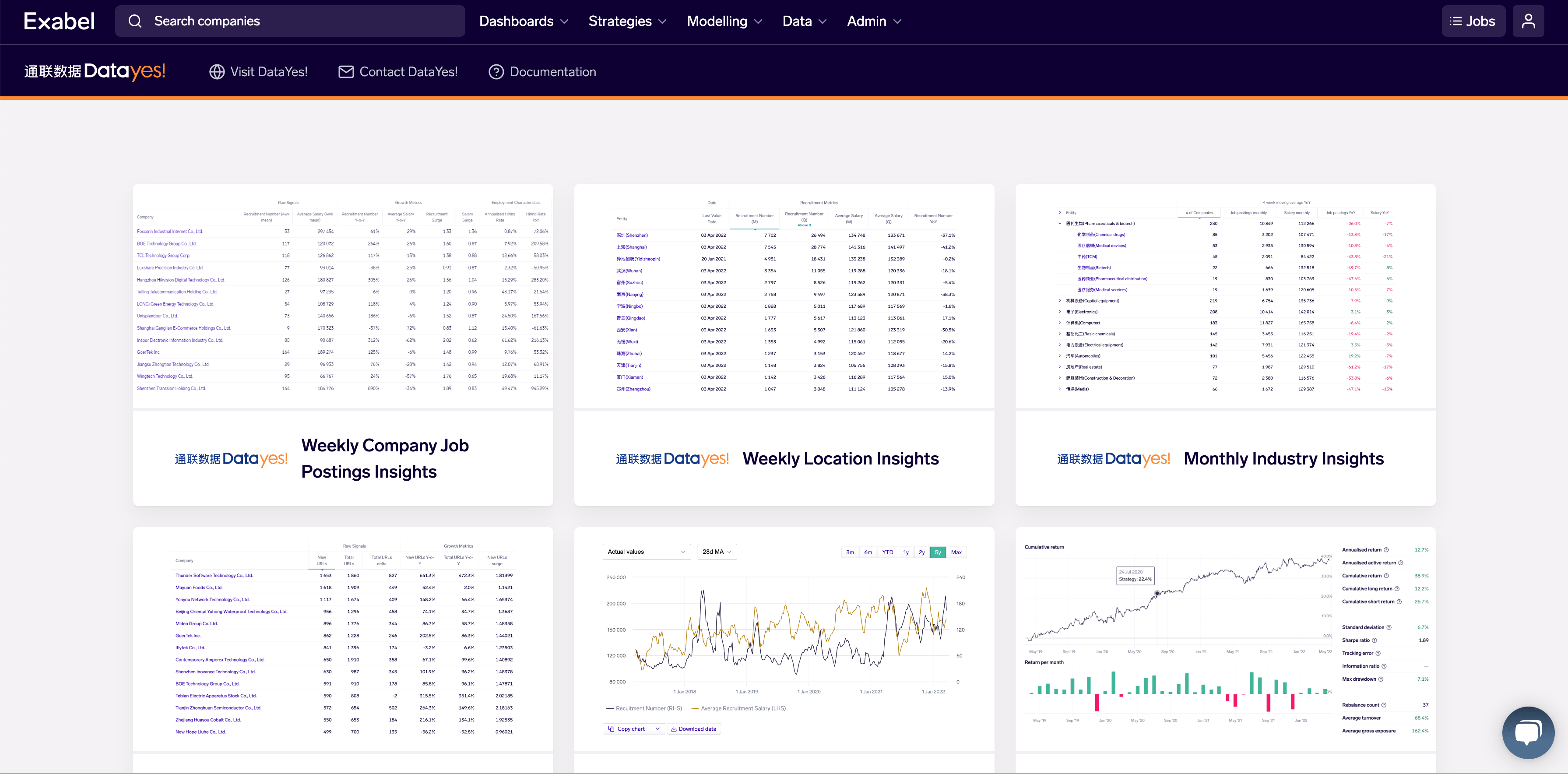
Task: Click the Annualised return info icon
Action: [x=1386, y=550]
